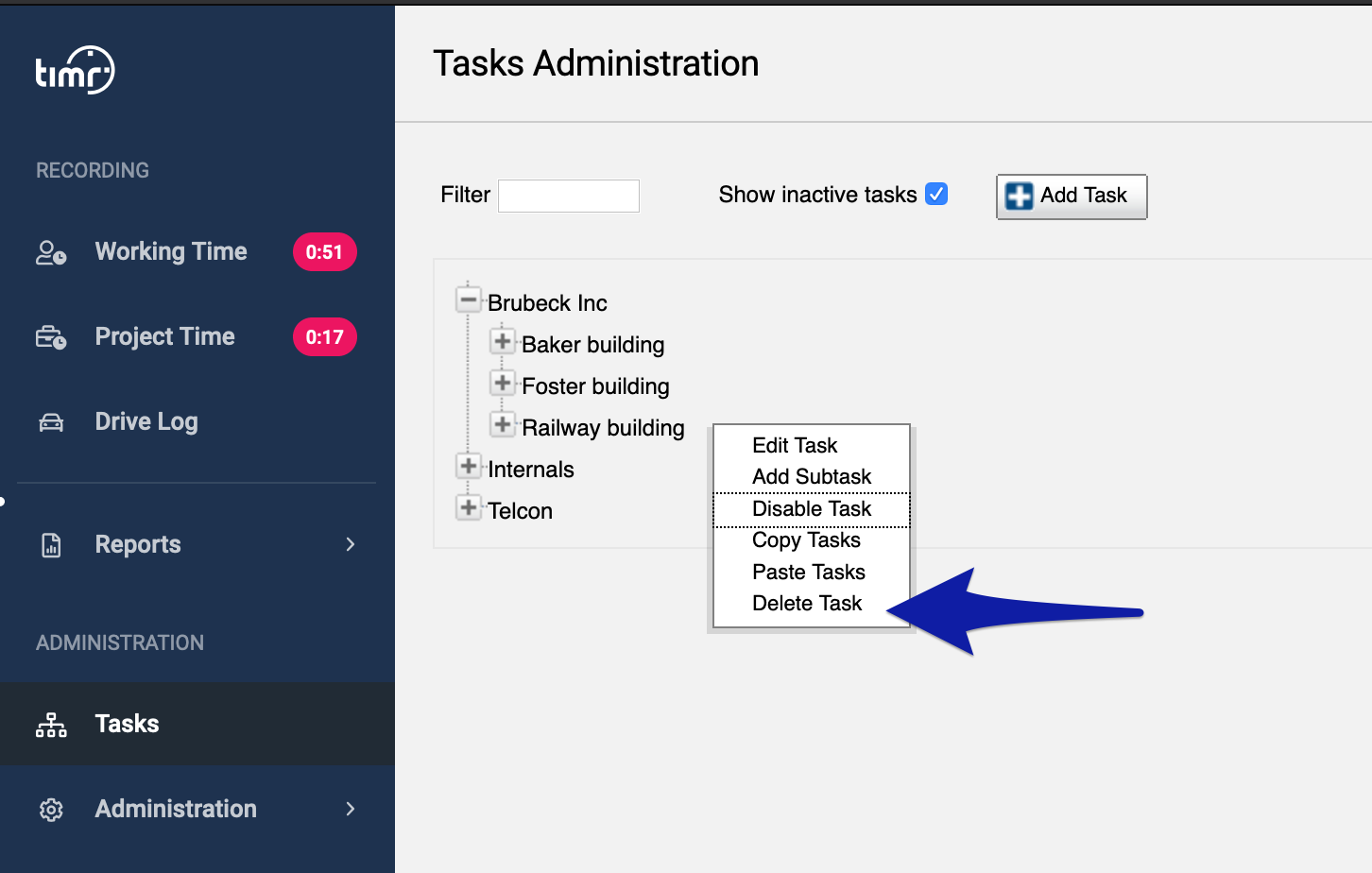Viewport: 1372px width, 873px height.
Task: Click the Reports document icon
Action: (x=51, y=545)
